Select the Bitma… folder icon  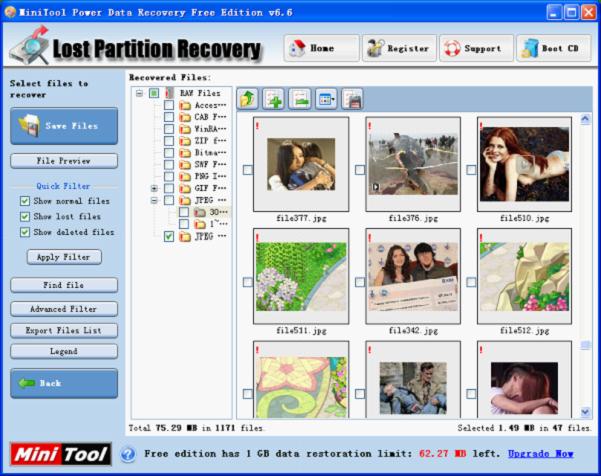pyautogui.click(x=185, y=153)
